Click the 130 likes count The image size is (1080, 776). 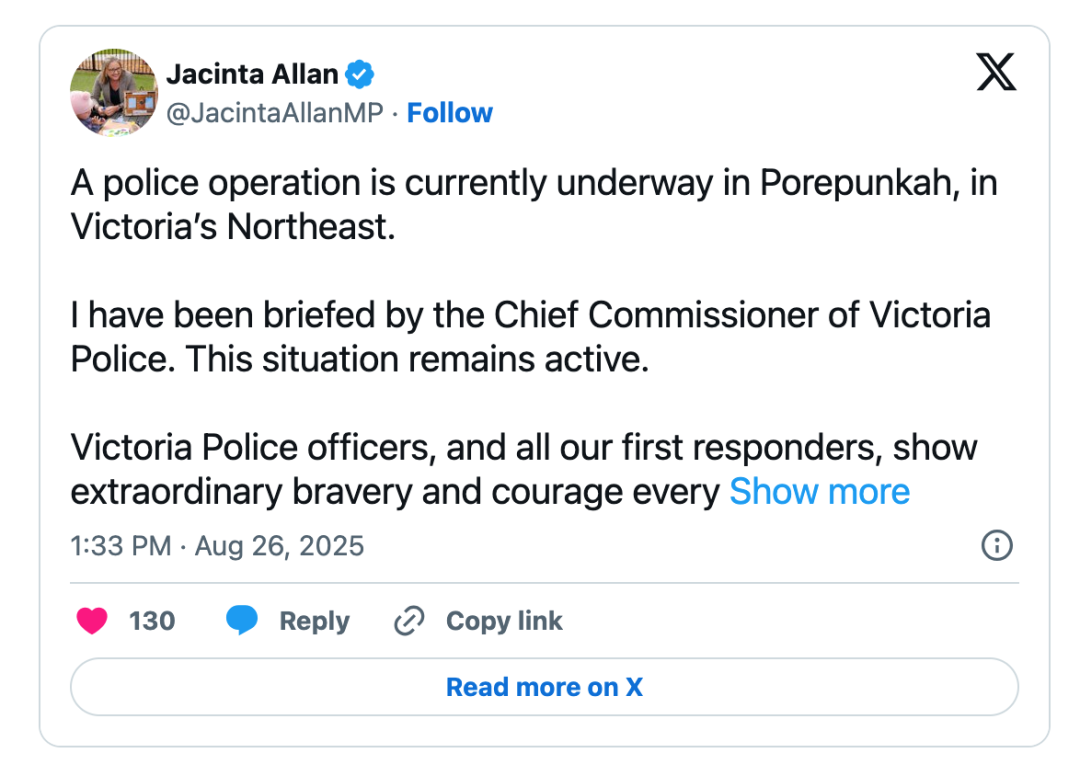coord(152,621)
